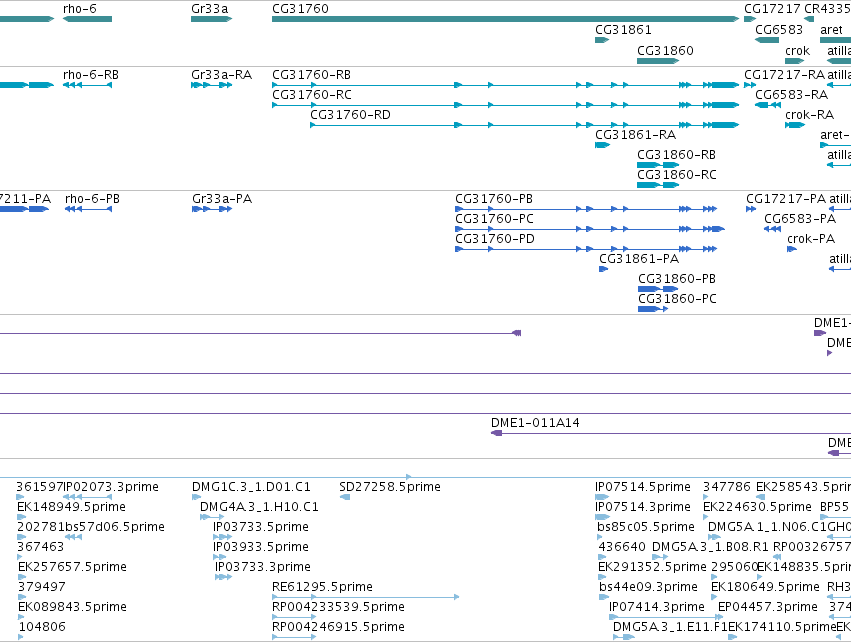Select the CG6583 gene glyph

767,40
